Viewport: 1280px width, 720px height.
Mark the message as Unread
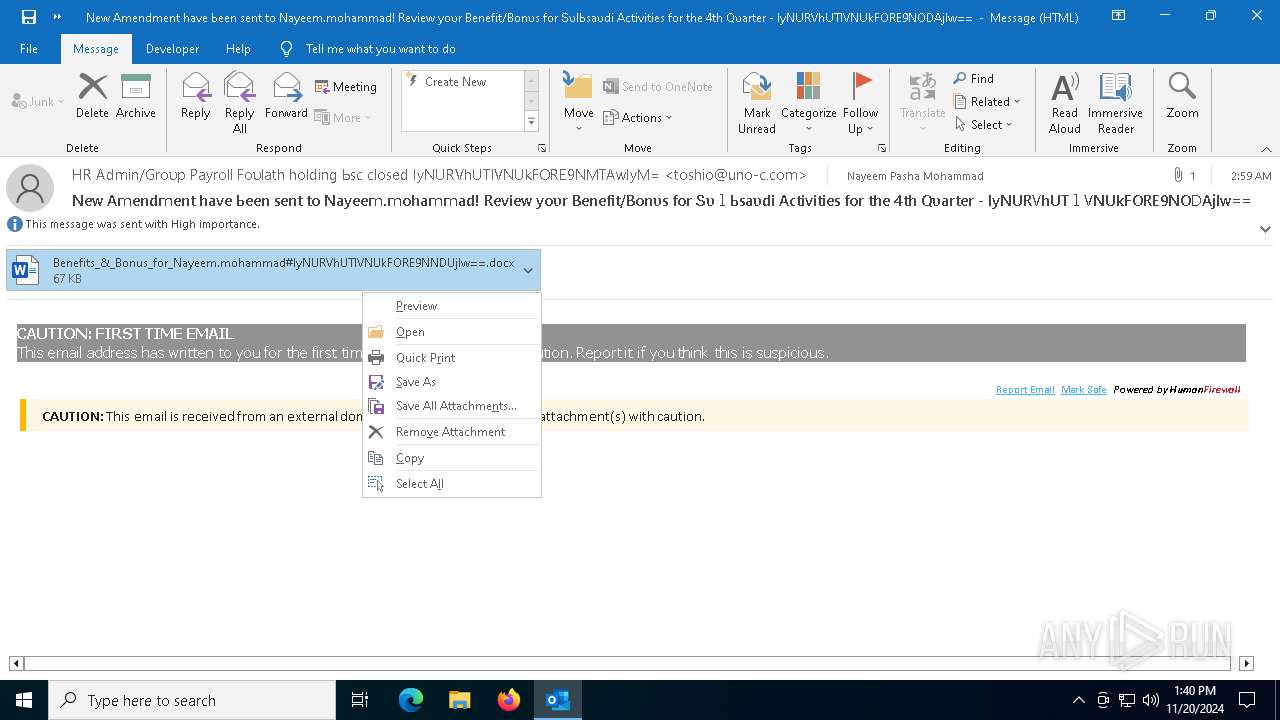[x=757, y=102]
